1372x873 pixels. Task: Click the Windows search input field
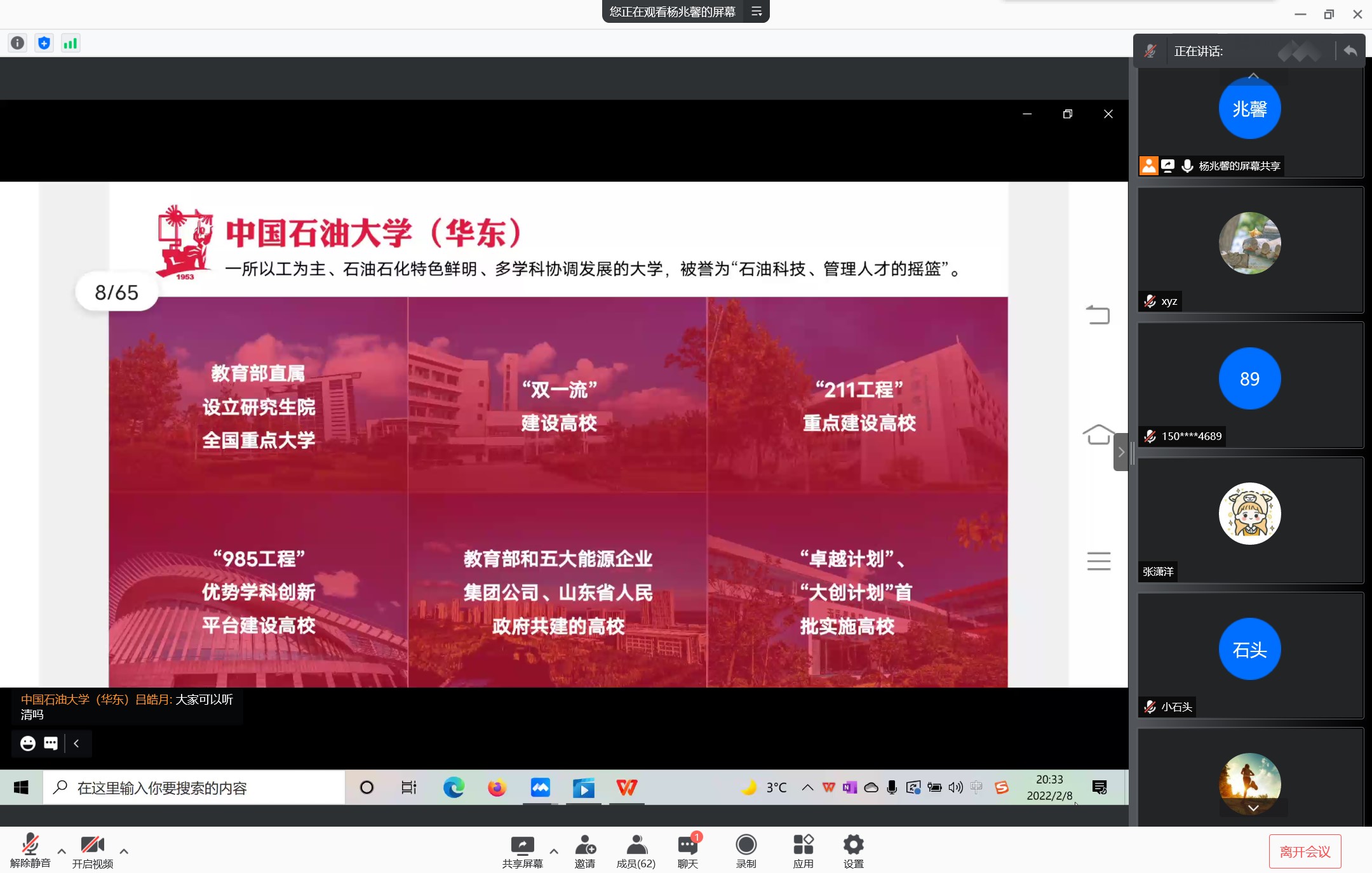191,787
